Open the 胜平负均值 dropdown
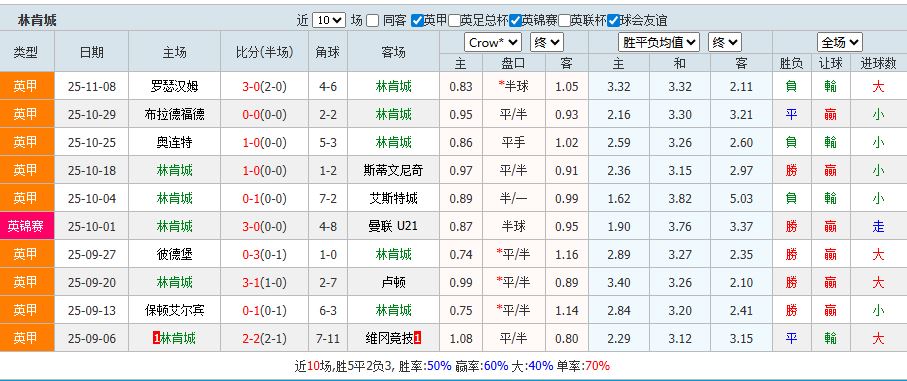This screenshot has height=381, width=907. (659, 42)
